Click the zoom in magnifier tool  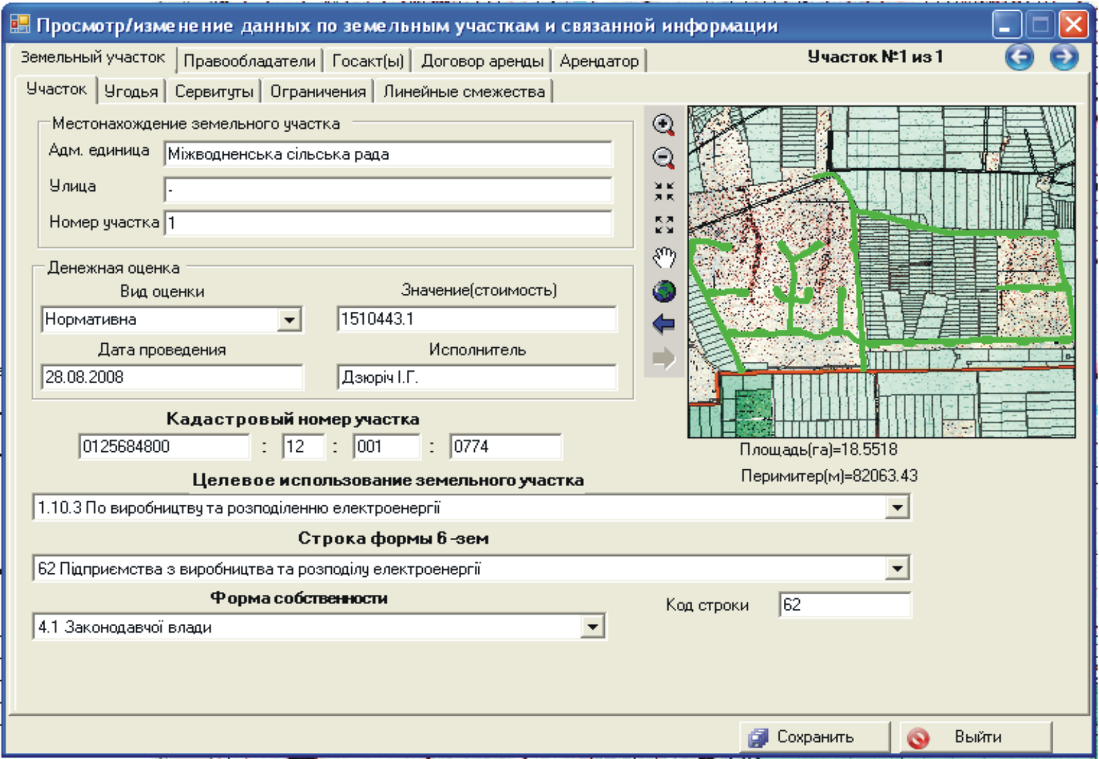[664, 125]
